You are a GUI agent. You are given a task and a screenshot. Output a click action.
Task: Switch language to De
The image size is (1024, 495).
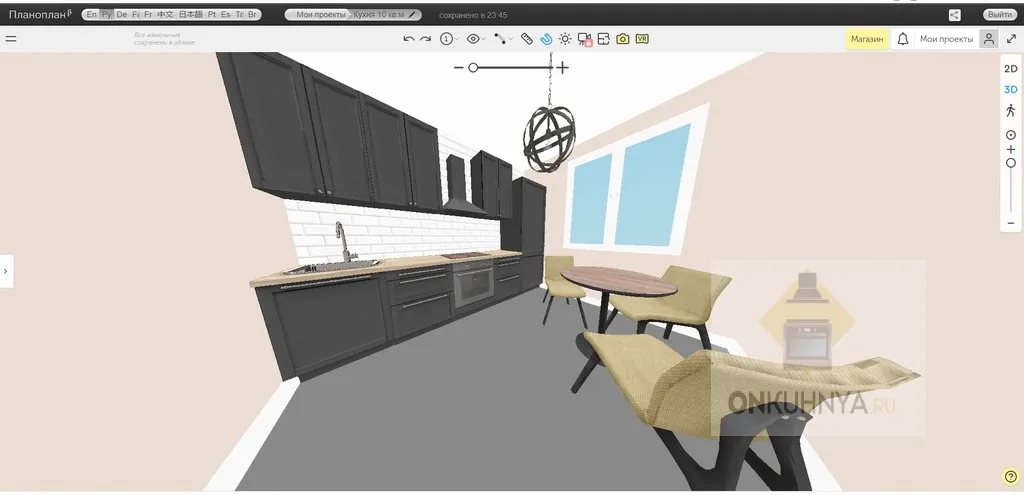(x=121, y=14)
